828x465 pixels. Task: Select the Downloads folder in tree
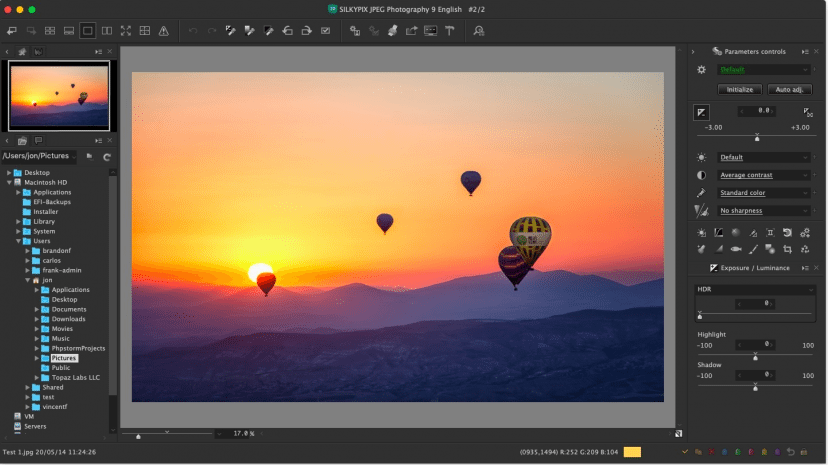click(x=68, y=319)
